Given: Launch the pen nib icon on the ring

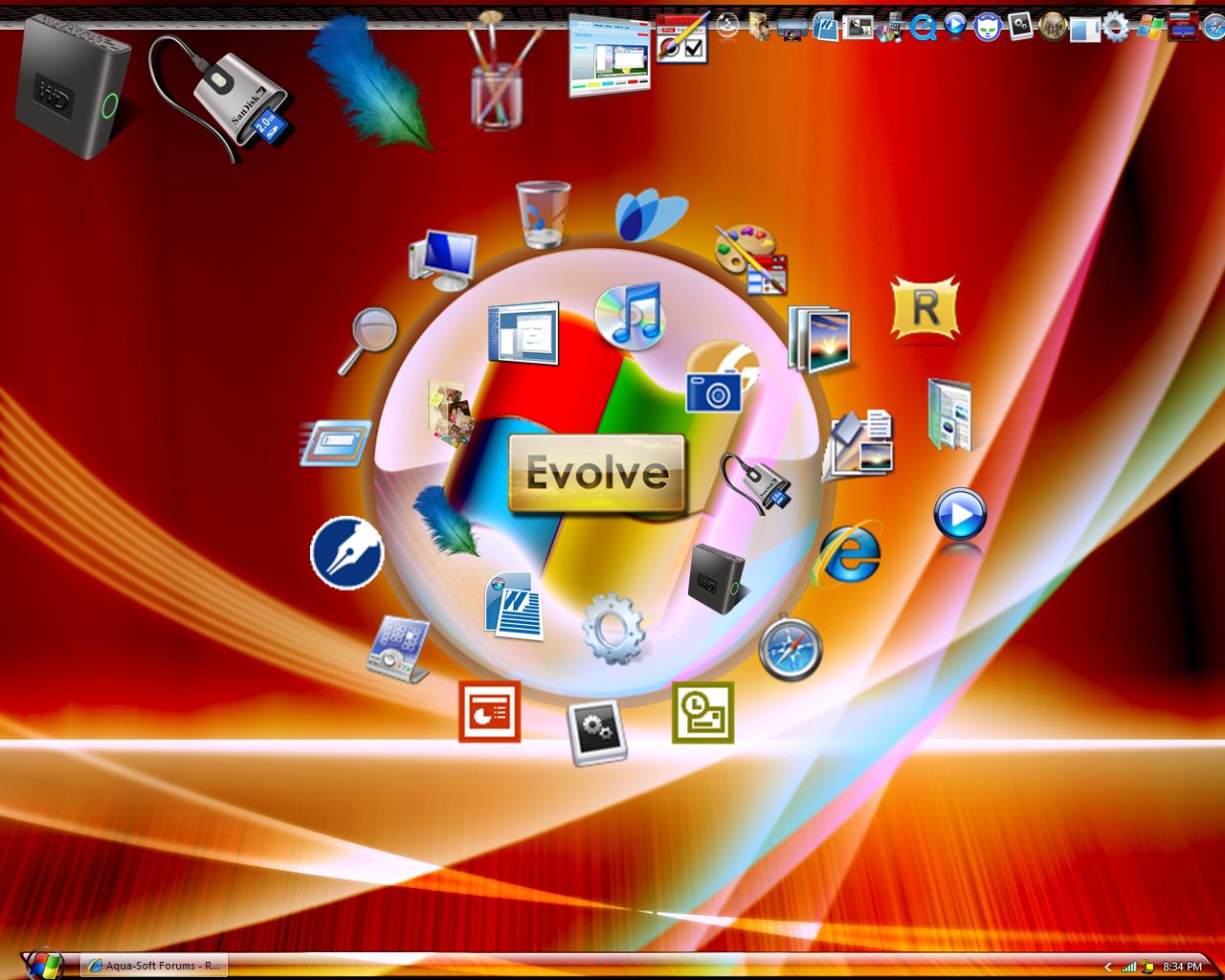Looking at the screenshot, I should (x=347, y=553).
